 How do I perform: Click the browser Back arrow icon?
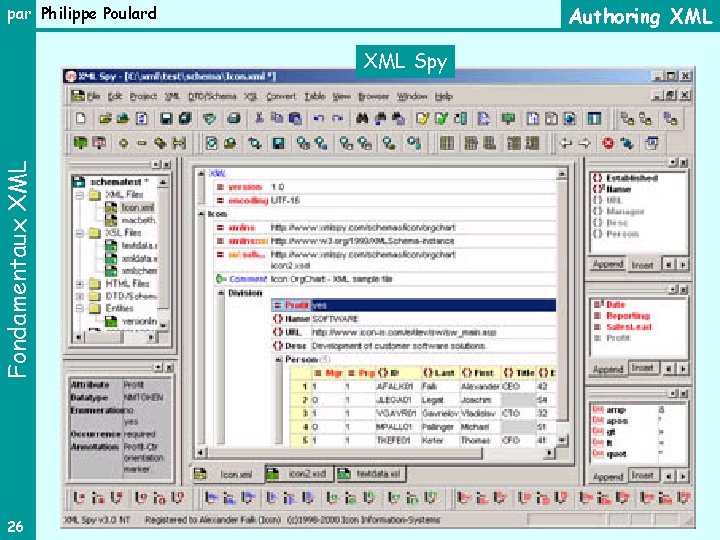coord(566,143)
